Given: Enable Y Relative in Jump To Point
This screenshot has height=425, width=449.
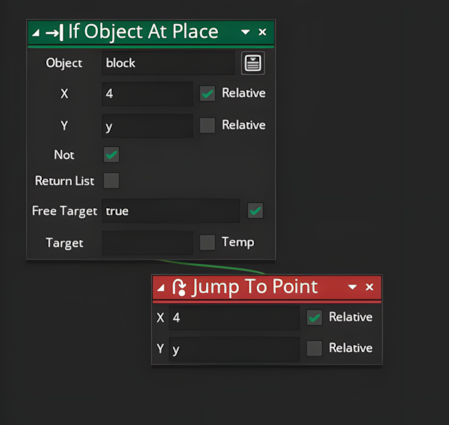Looking at the screenshot, I should tap(314, 348).
